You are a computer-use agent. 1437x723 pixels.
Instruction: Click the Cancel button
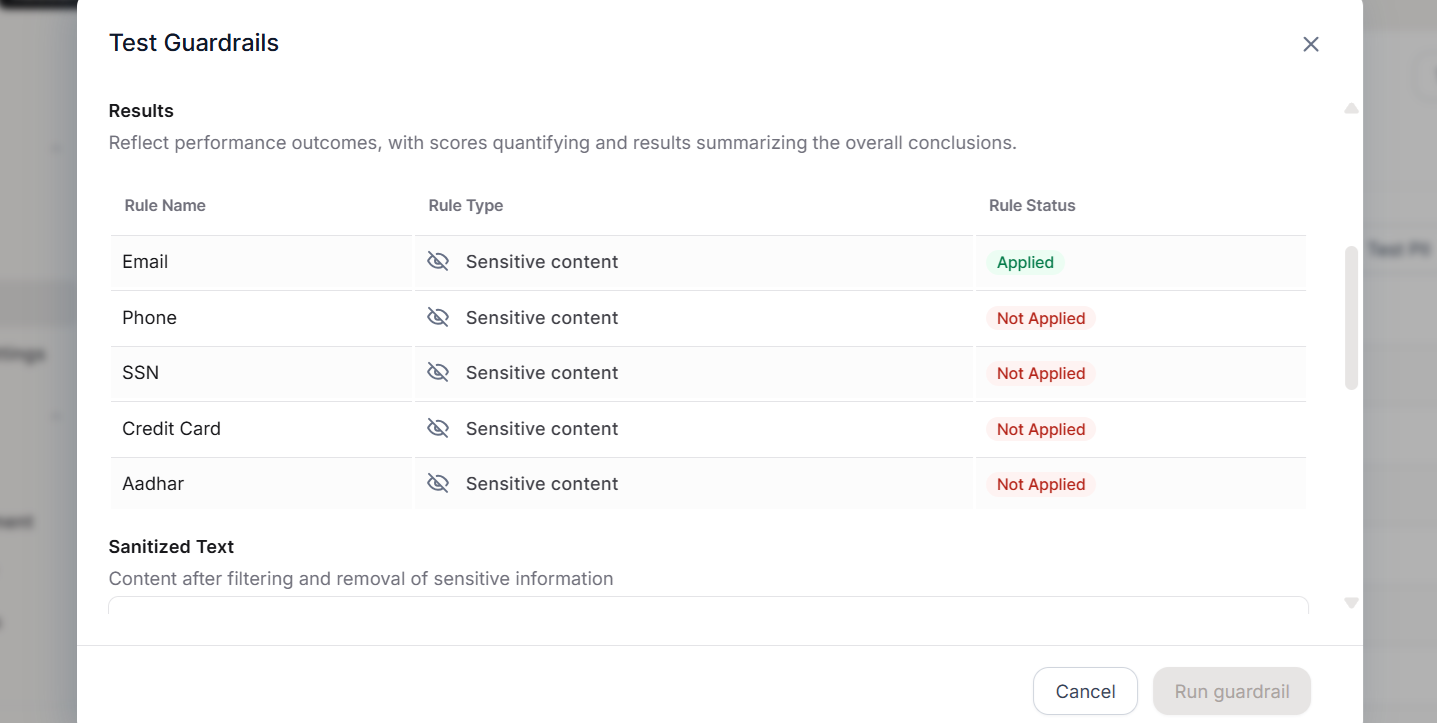[1085, 691]
